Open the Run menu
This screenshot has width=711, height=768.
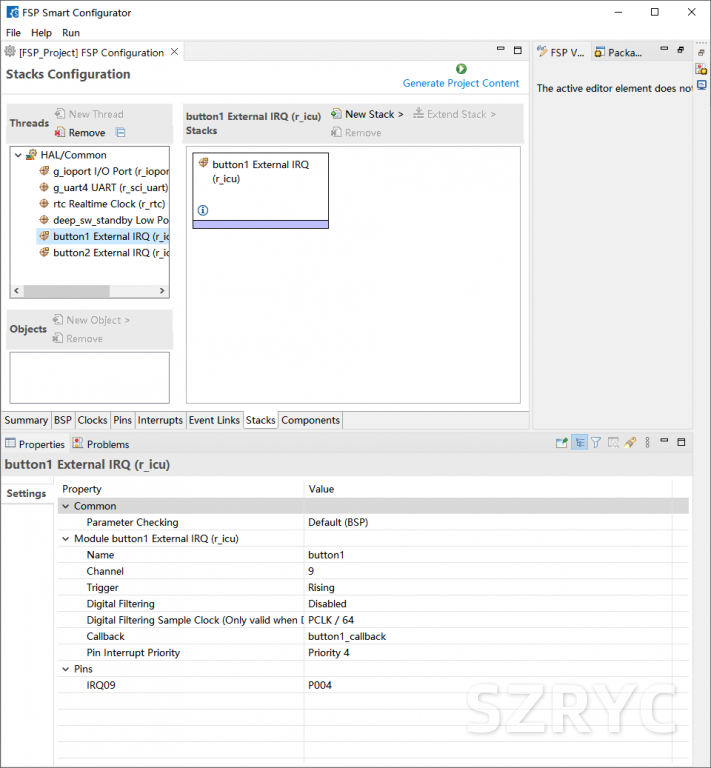coord(71,33)
